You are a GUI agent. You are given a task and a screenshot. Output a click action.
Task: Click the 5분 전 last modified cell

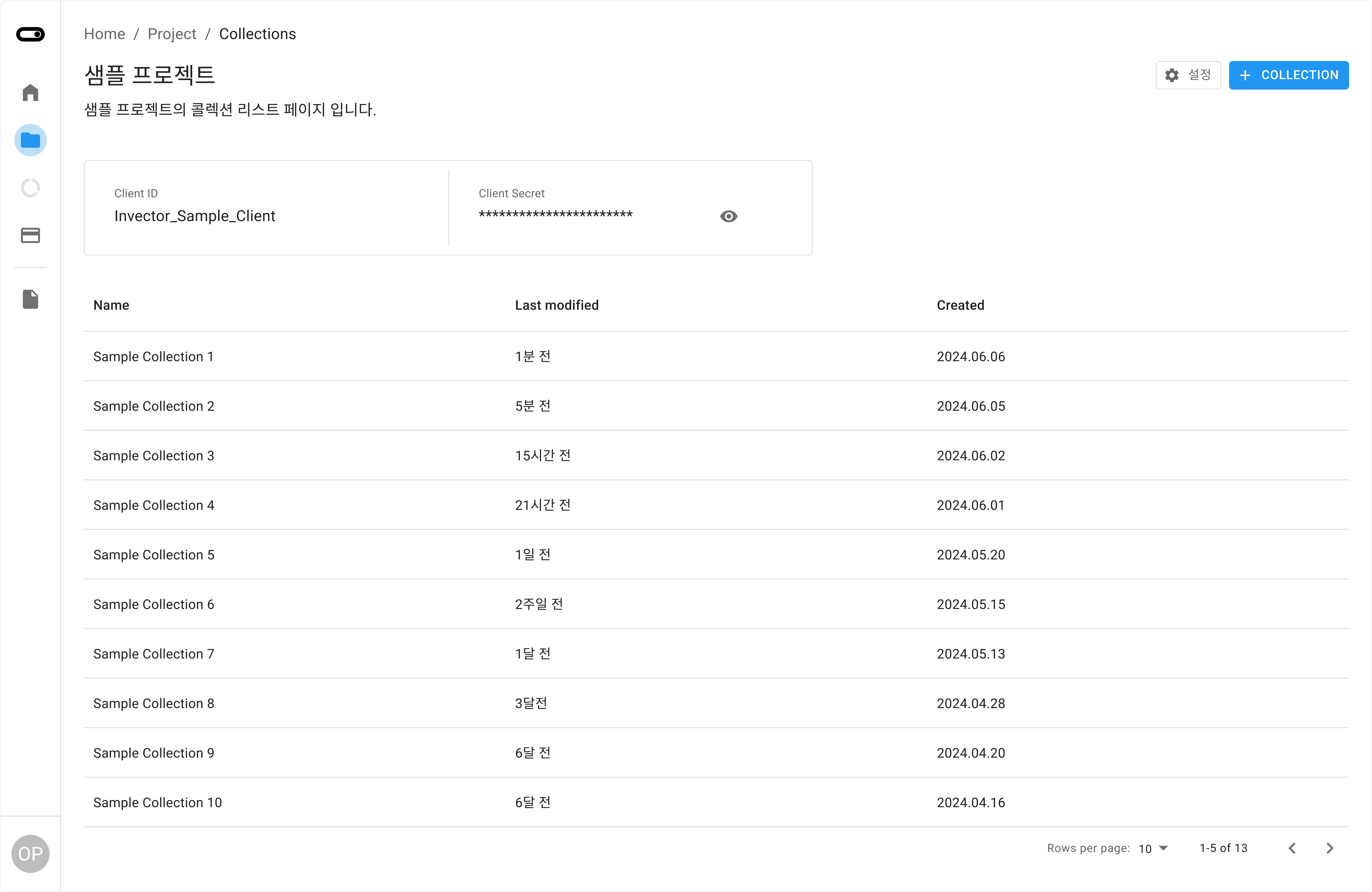(533, 406)
